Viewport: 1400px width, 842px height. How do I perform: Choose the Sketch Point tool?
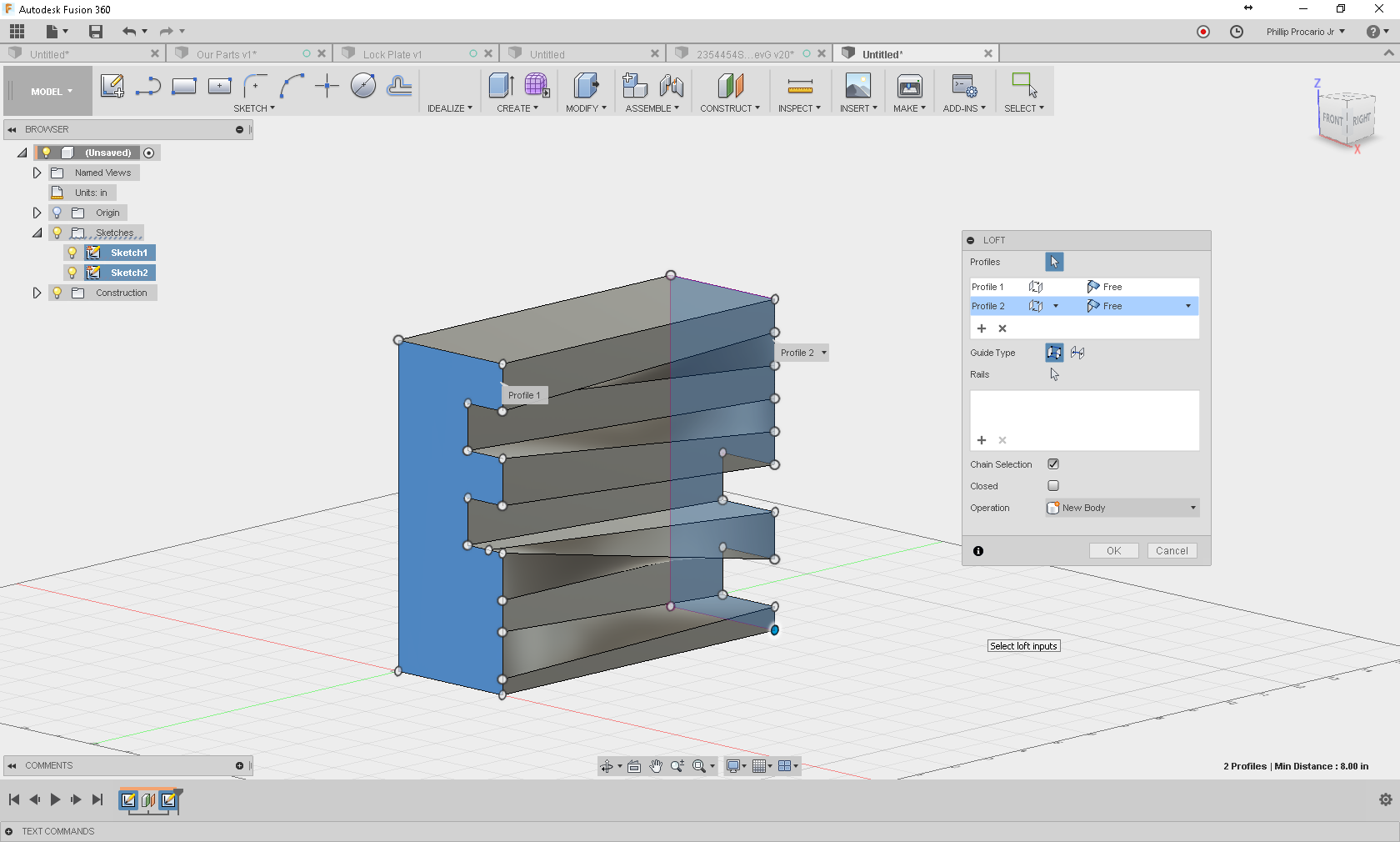(327, 86)
